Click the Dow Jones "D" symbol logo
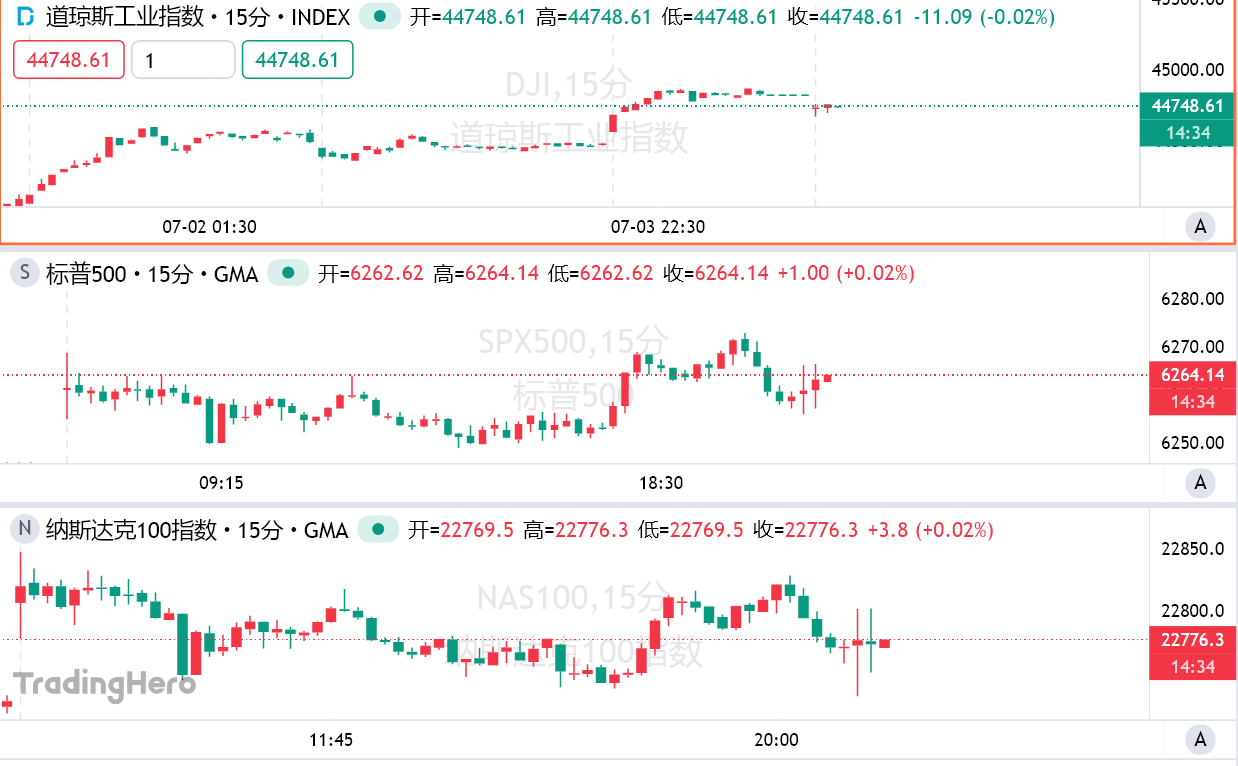Viewport: 1238px width, 766px height. [27, 17]
